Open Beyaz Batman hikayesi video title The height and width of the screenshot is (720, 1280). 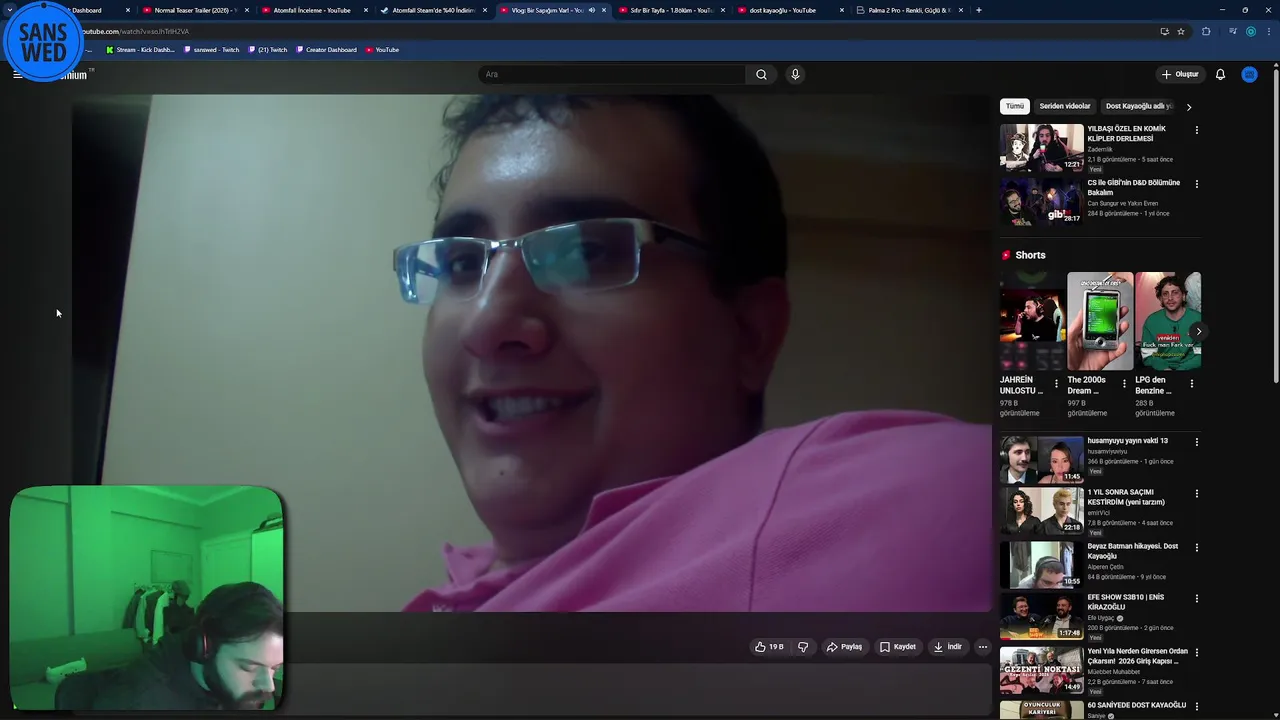tap(1133, 551)
